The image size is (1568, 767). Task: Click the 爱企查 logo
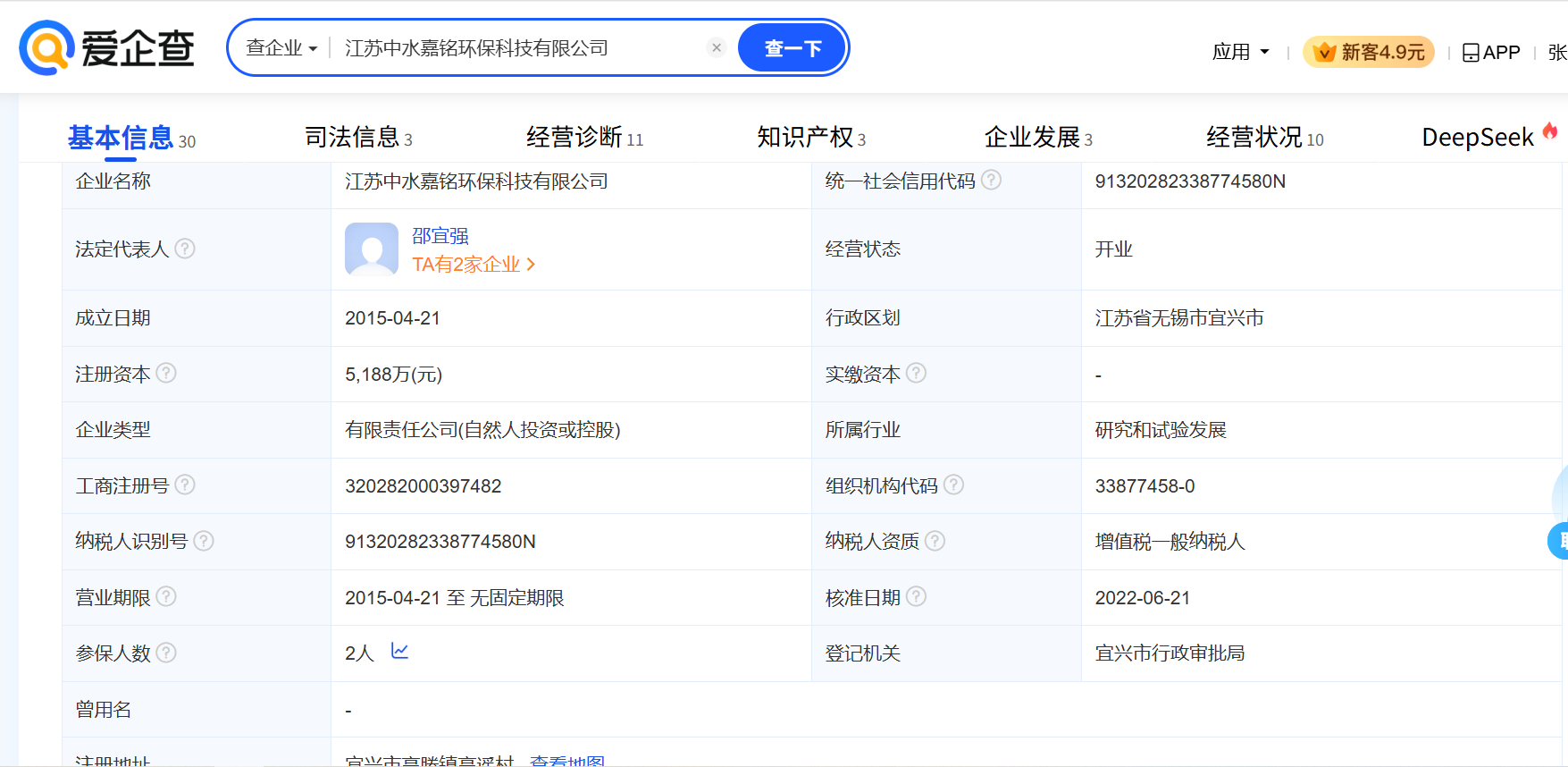106,47
